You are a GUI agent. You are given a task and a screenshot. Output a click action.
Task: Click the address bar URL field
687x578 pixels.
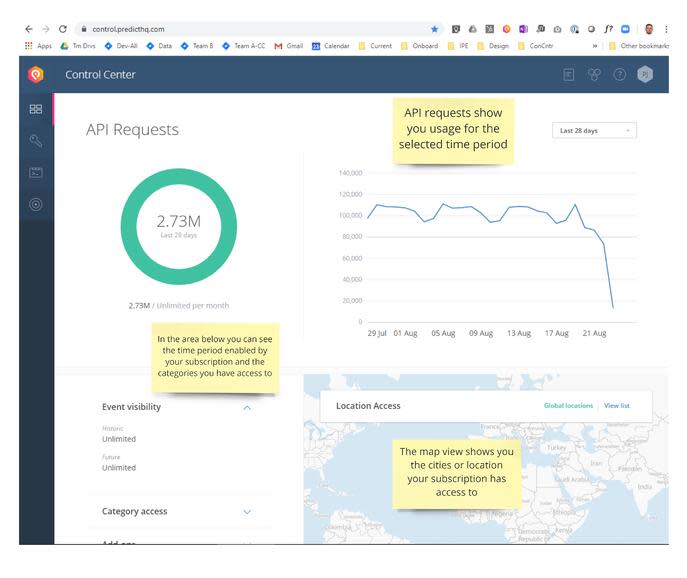(x=259, y=29)
